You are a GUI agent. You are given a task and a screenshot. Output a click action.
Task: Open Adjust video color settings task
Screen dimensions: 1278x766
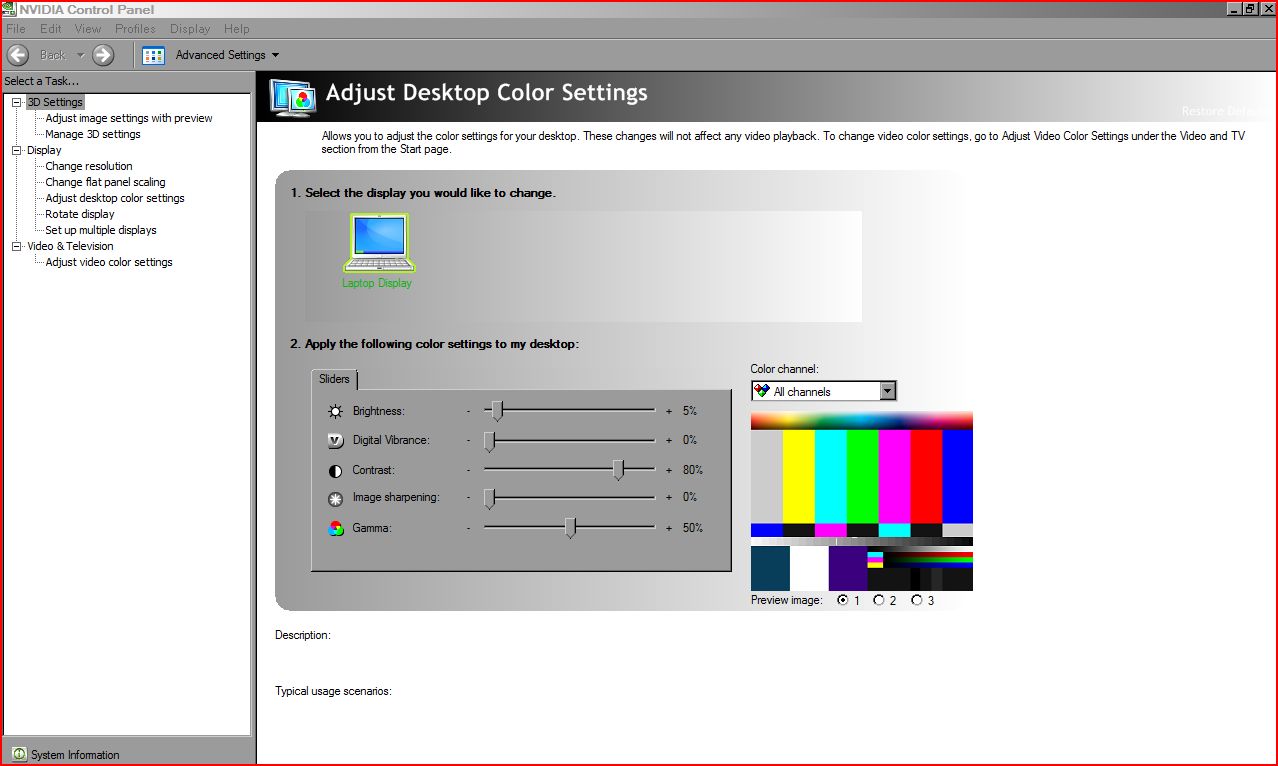tap(109, 262)
